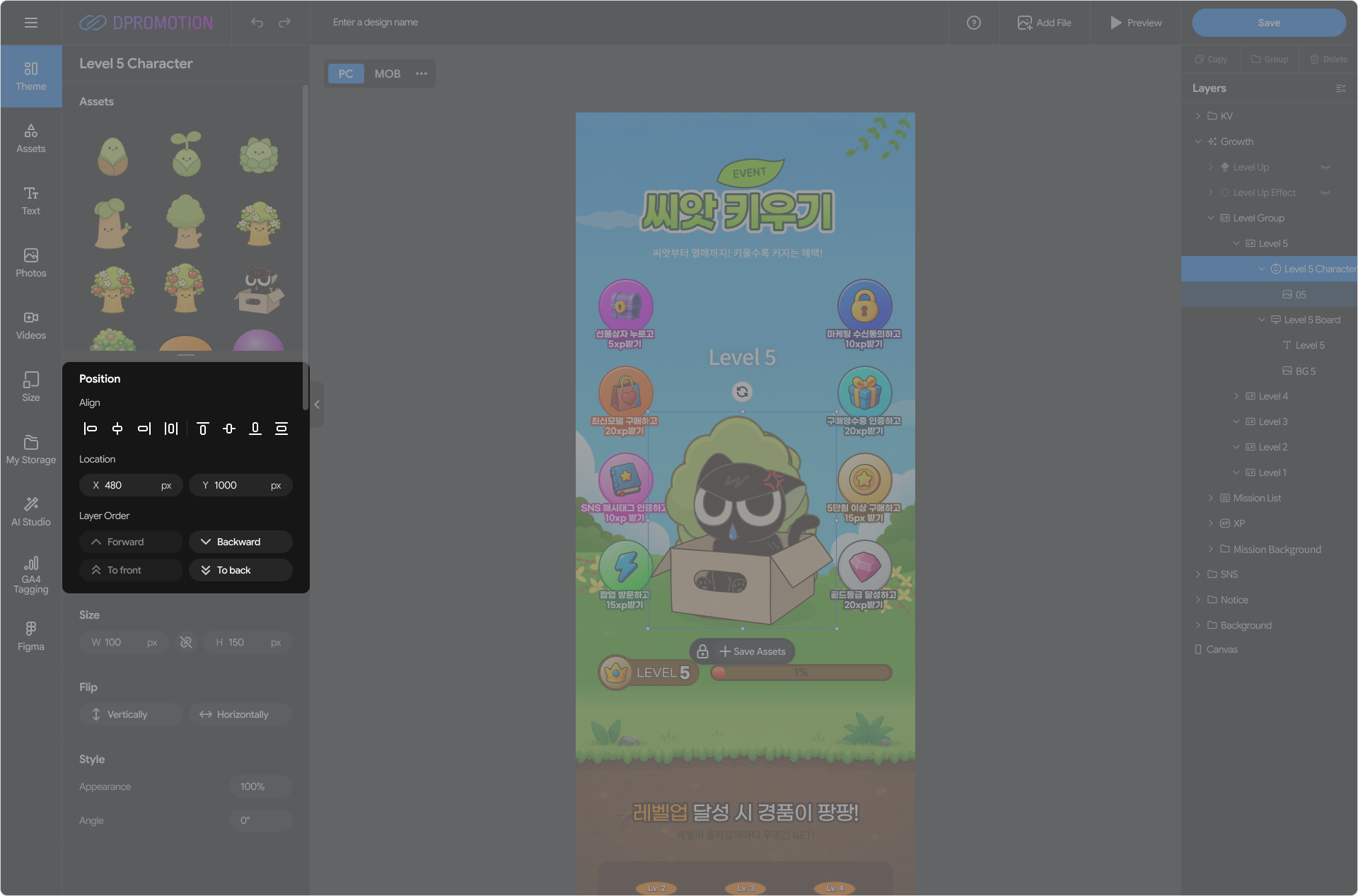Click the Preview button
Screen dimensions: 1358x896
click(1135, 23)
